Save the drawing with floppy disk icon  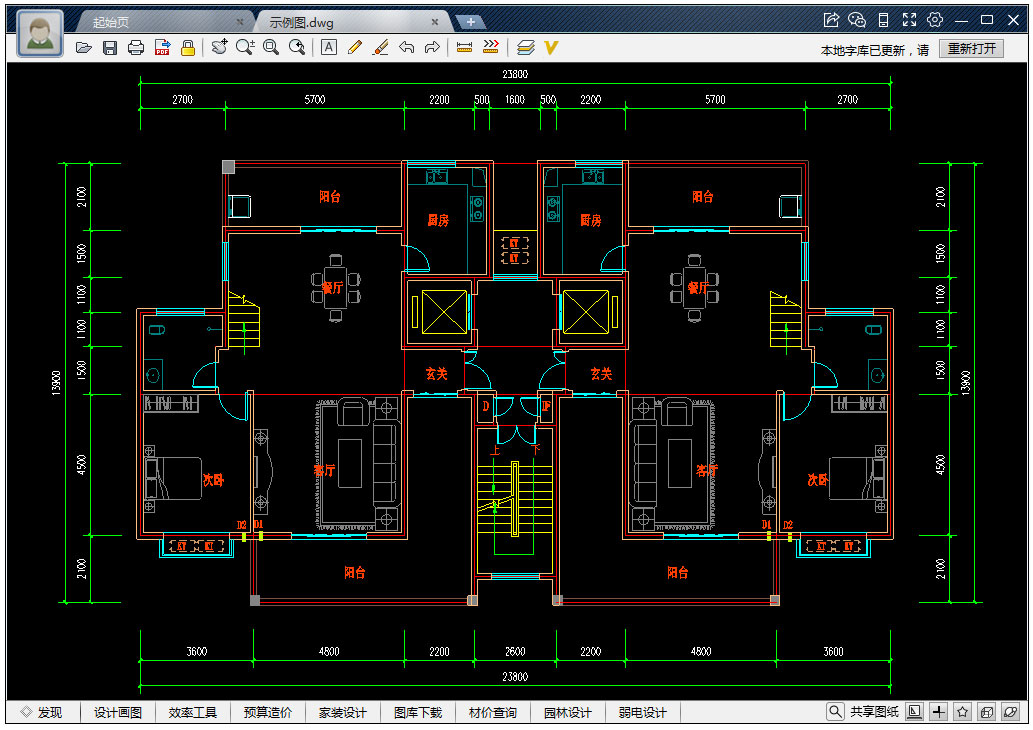(x=110, y=47)
